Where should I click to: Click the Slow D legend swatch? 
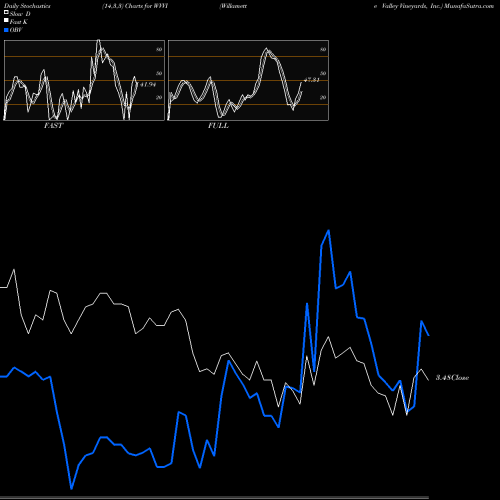click(6, 12)
